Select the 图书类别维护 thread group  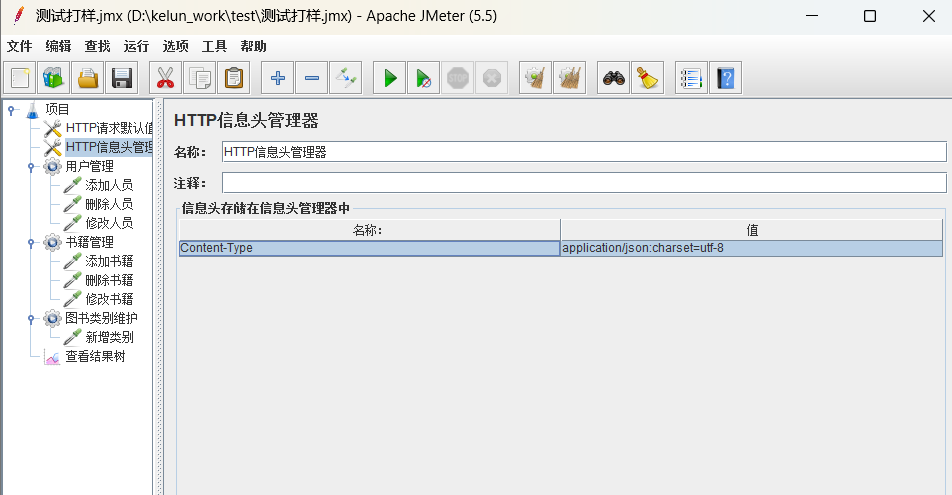pyautogui.click(x=101, y=318)
